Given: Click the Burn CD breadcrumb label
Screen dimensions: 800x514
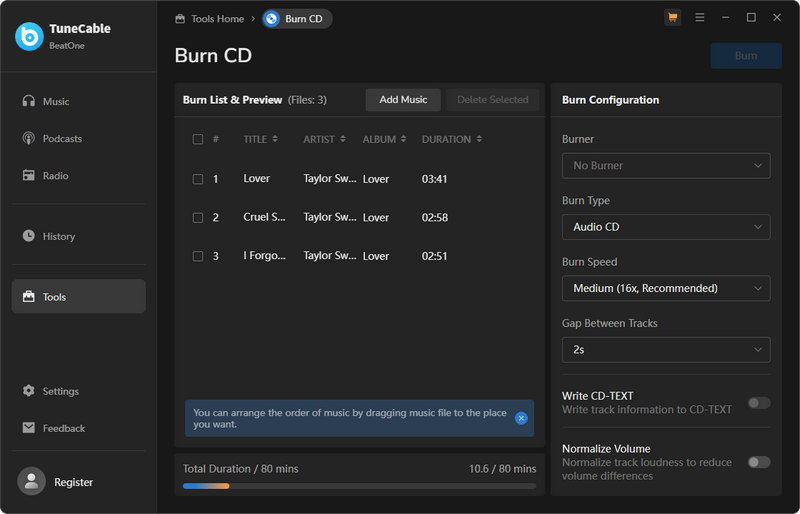Looking at the screenshot, I should [x=304, y=19].
